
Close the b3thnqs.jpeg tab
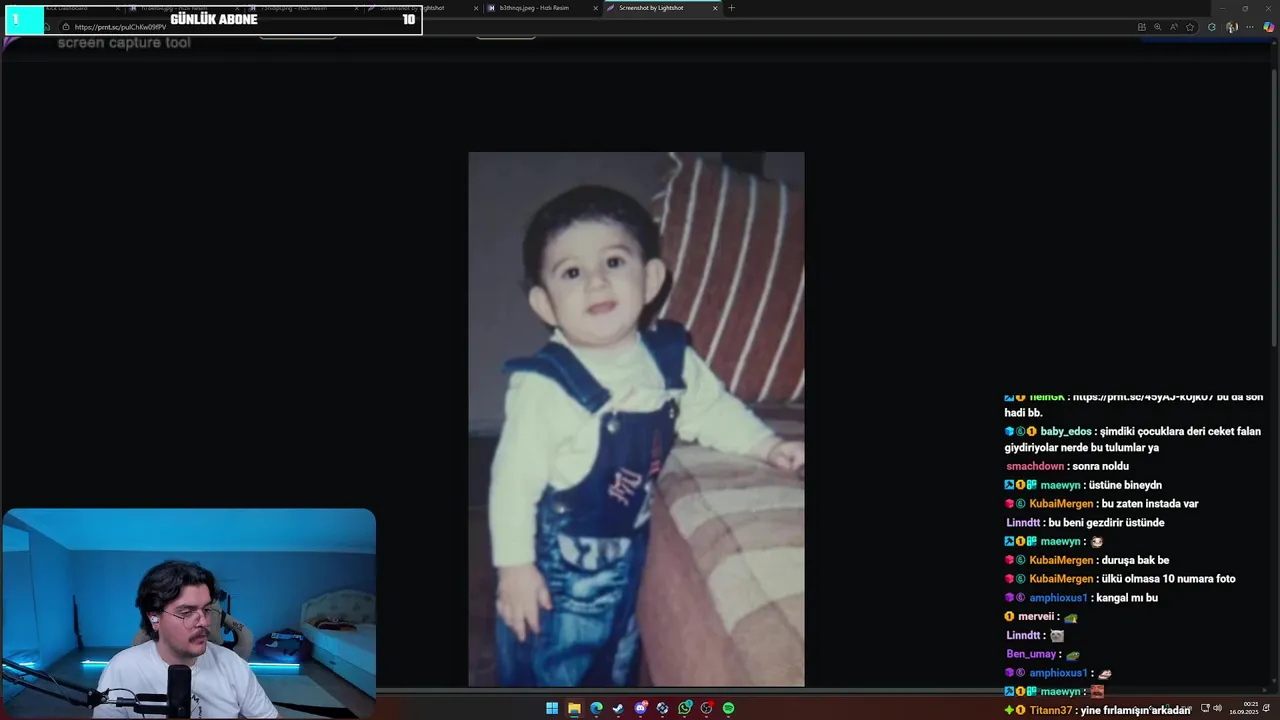(596, 8)
